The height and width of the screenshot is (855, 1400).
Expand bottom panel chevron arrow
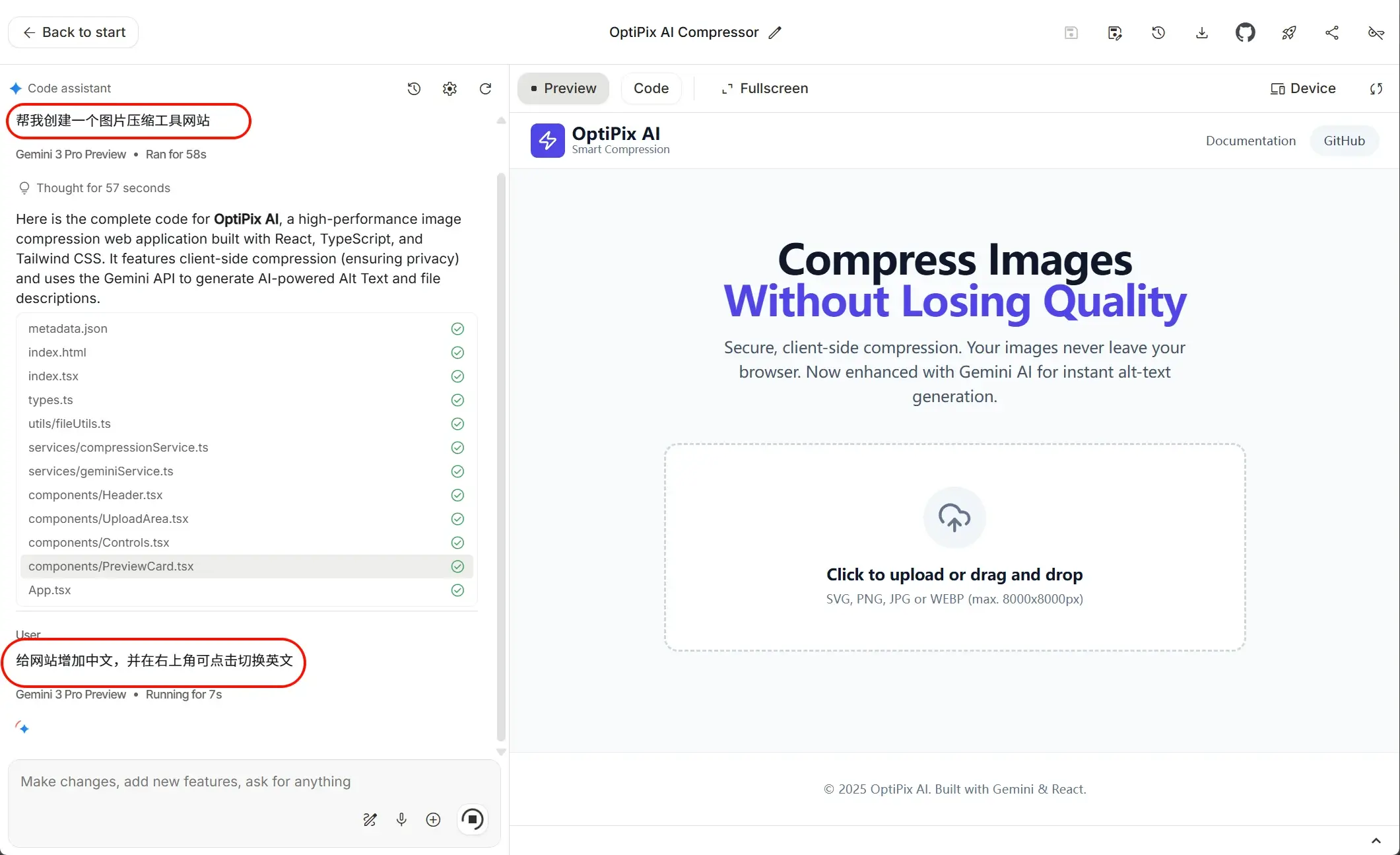tap(1376, 840)
